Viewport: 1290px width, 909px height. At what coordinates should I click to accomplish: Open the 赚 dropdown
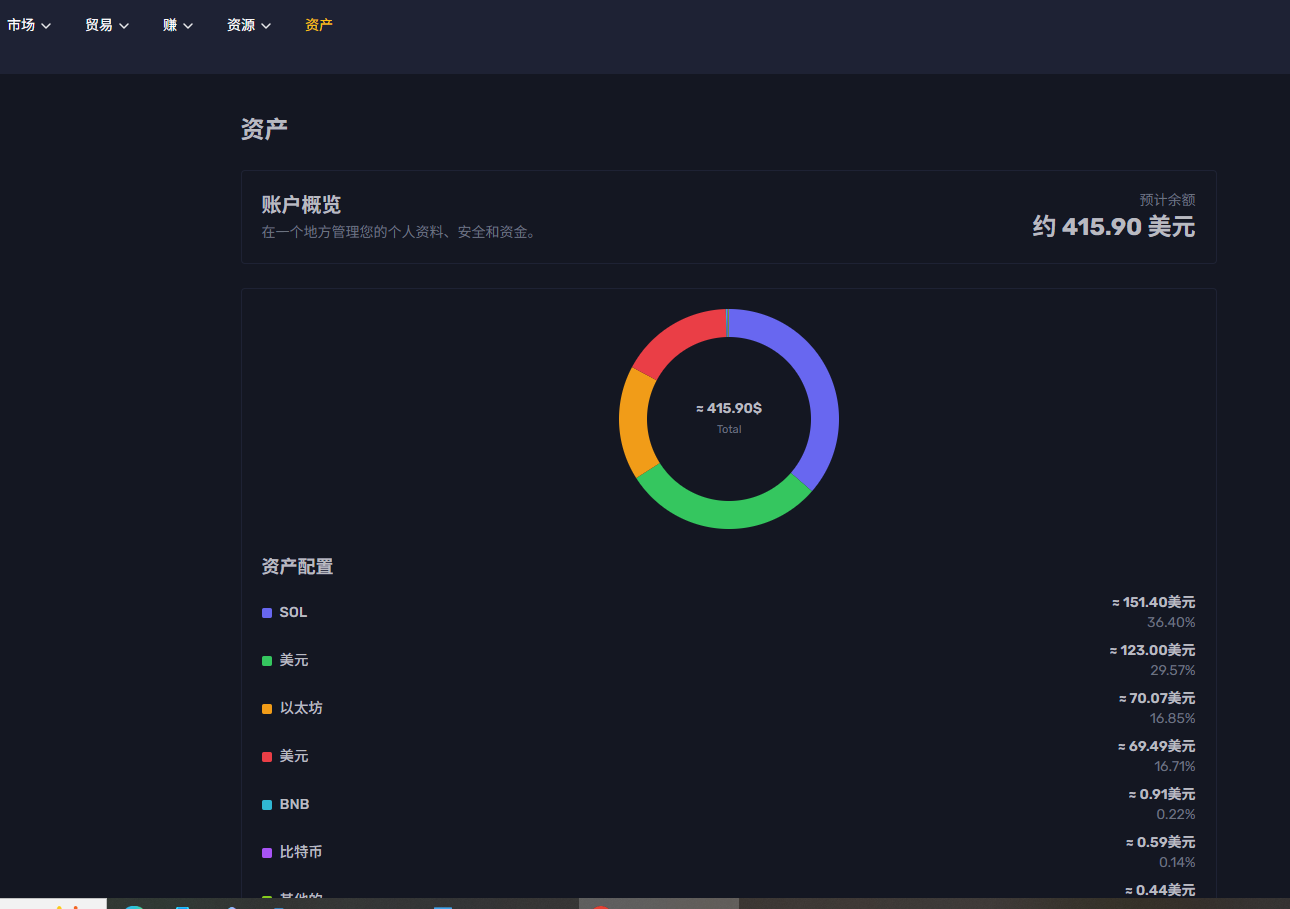177,25
